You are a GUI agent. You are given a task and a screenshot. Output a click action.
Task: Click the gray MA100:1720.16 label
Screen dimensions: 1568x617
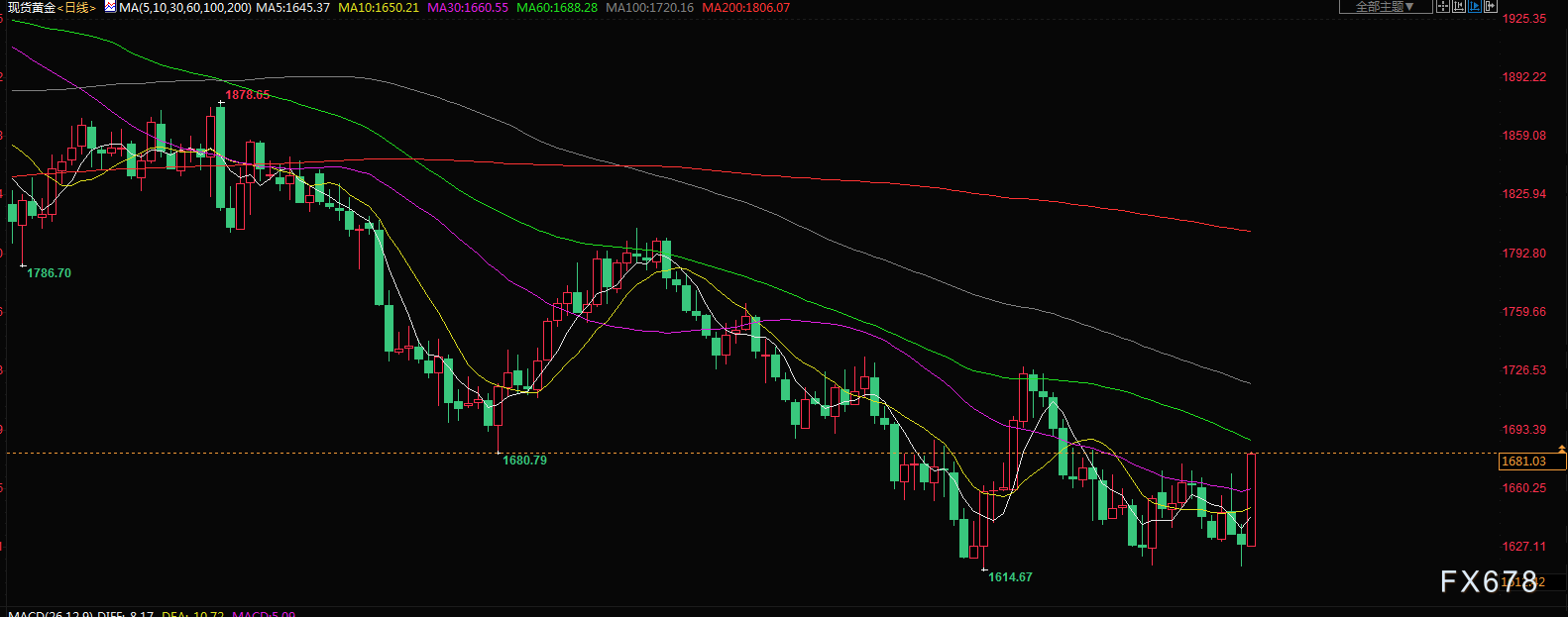point(649,8)
